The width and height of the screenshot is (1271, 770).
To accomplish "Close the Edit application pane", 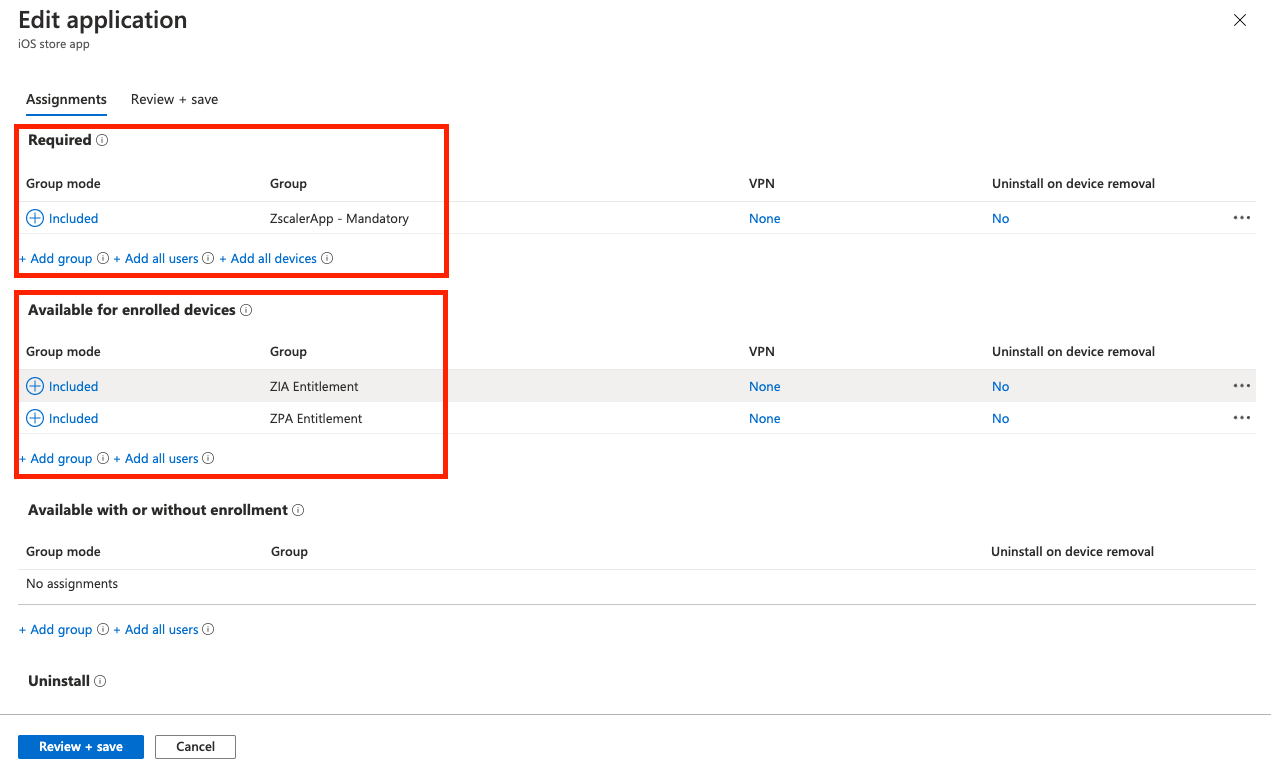I will (1240, 20).
